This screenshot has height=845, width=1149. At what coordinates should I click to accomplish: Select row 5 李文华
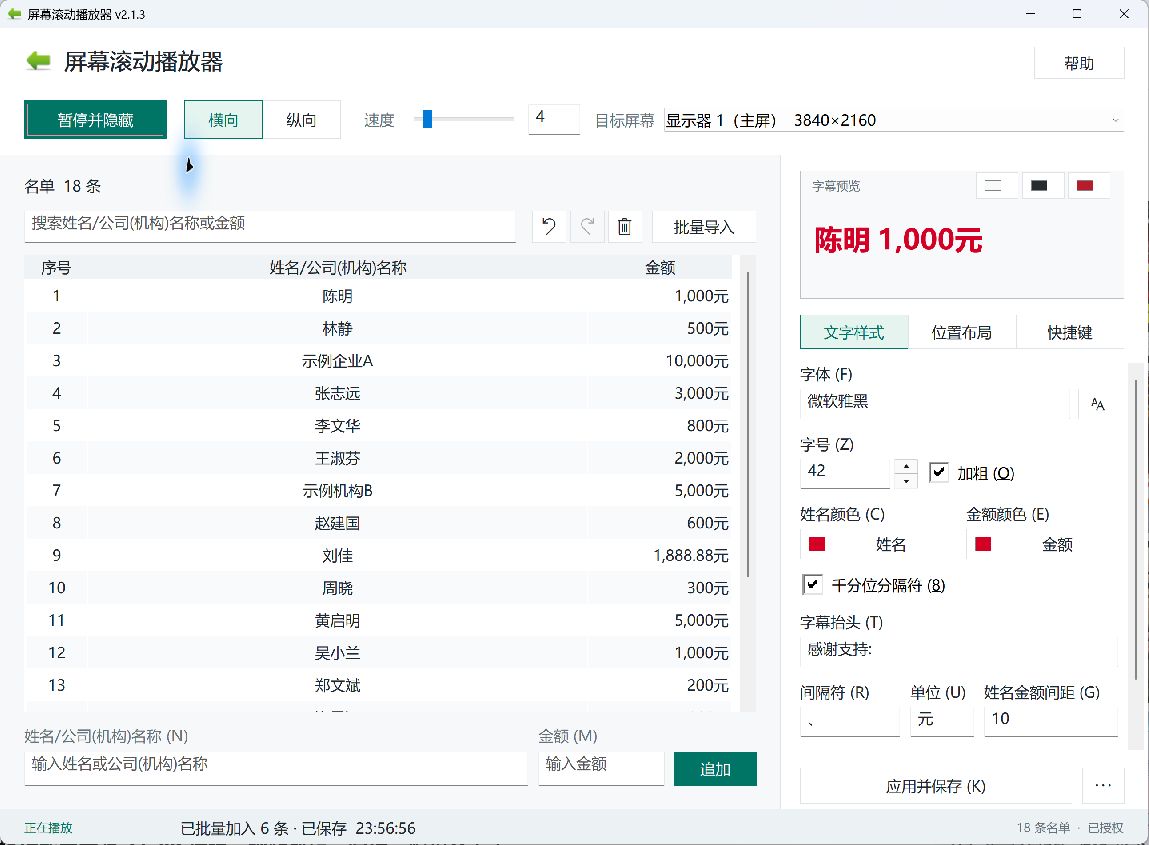(378, 426)
